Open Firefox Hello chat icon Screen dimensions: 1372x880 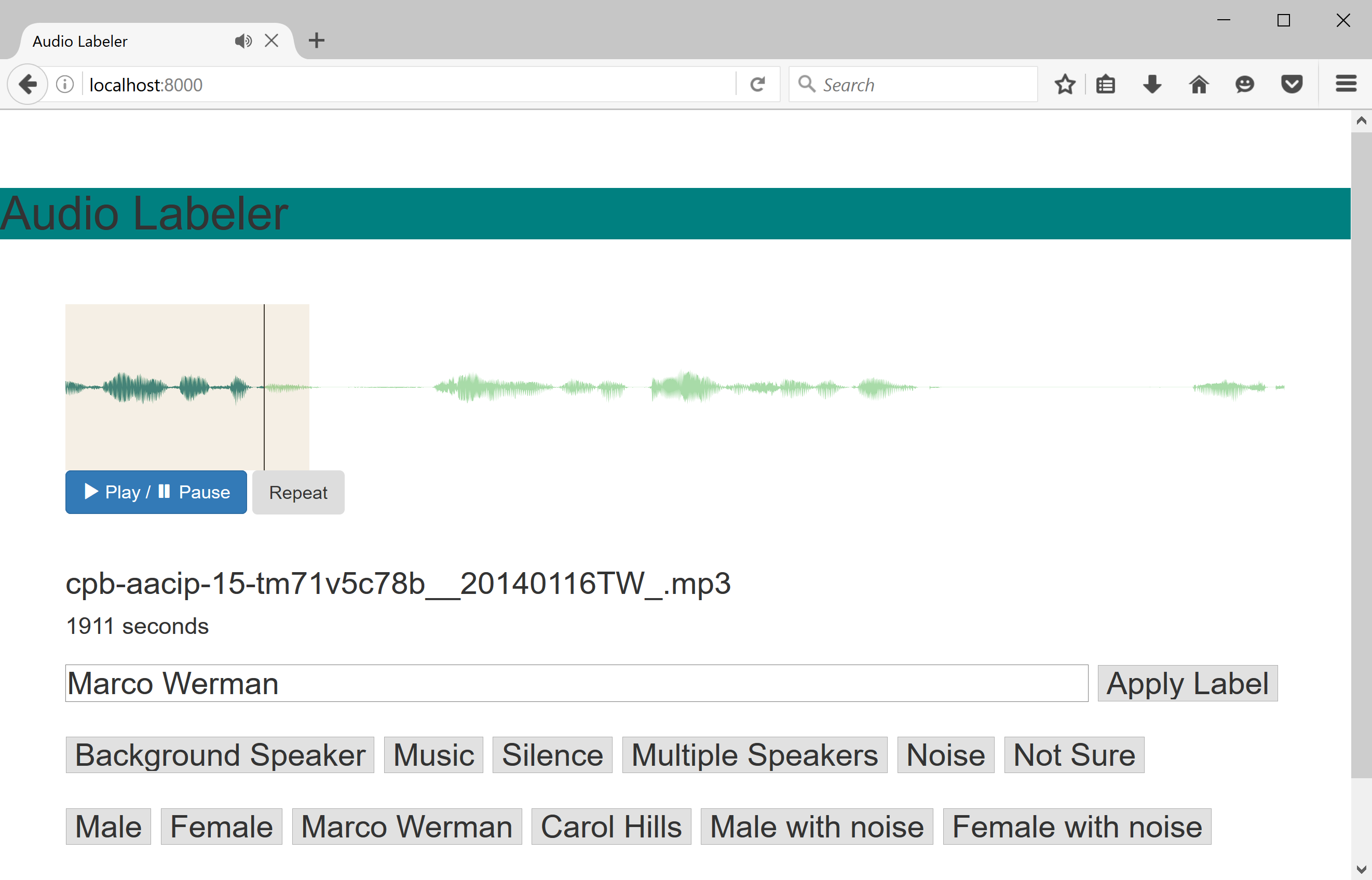(1245, 84)
